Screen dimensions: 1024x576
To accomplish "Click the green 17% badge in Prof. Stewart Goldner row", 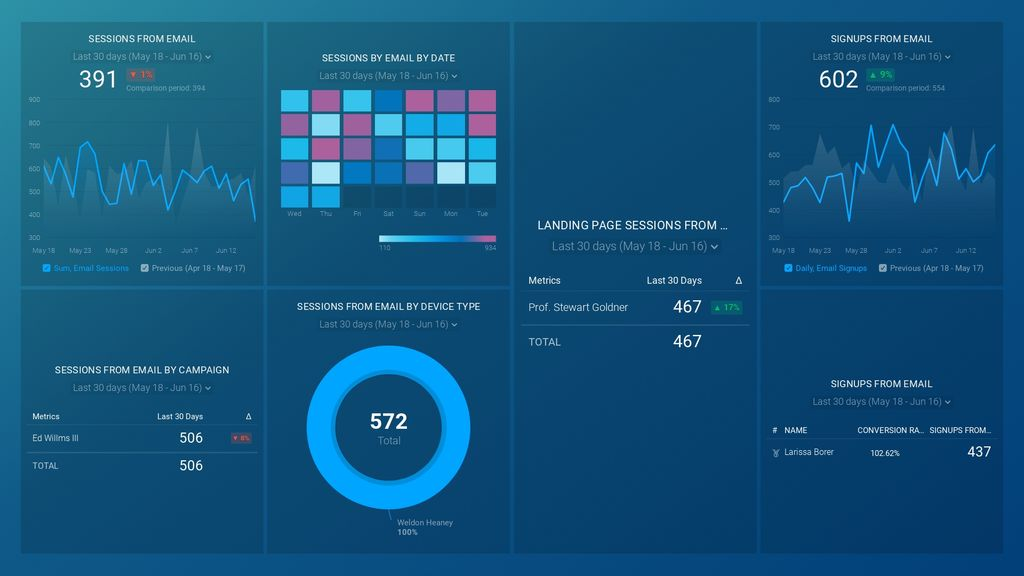I will (726, 307).
